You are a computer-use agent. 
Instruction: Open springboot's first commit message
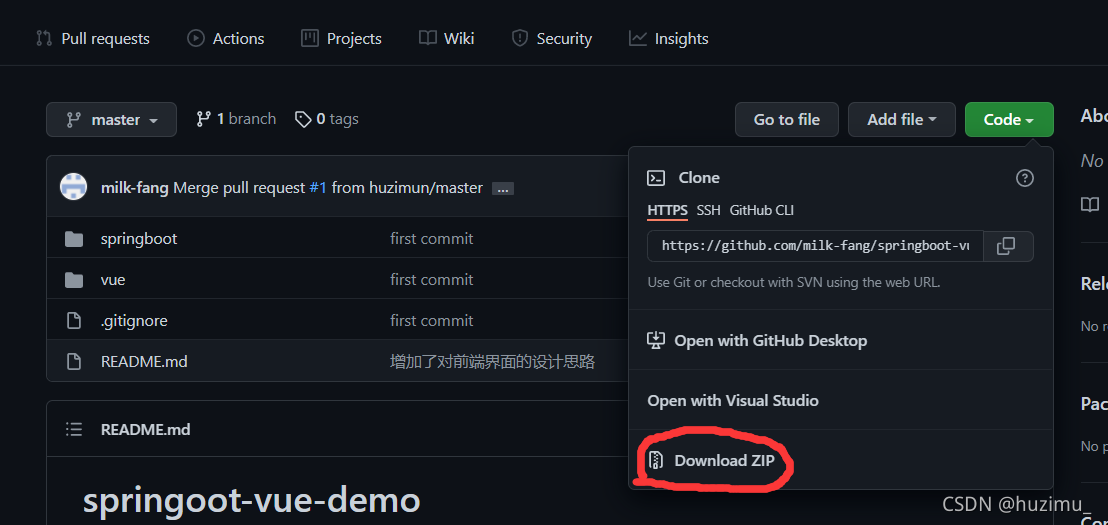[432, 239]
